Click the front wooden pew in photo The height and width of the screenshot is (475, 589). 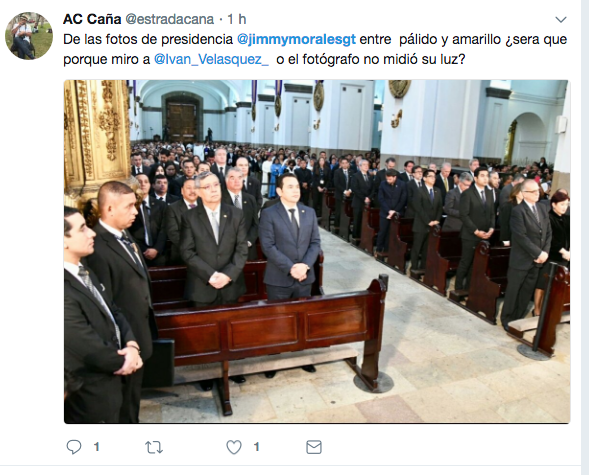pyautogui.click(x=270, y=338)
